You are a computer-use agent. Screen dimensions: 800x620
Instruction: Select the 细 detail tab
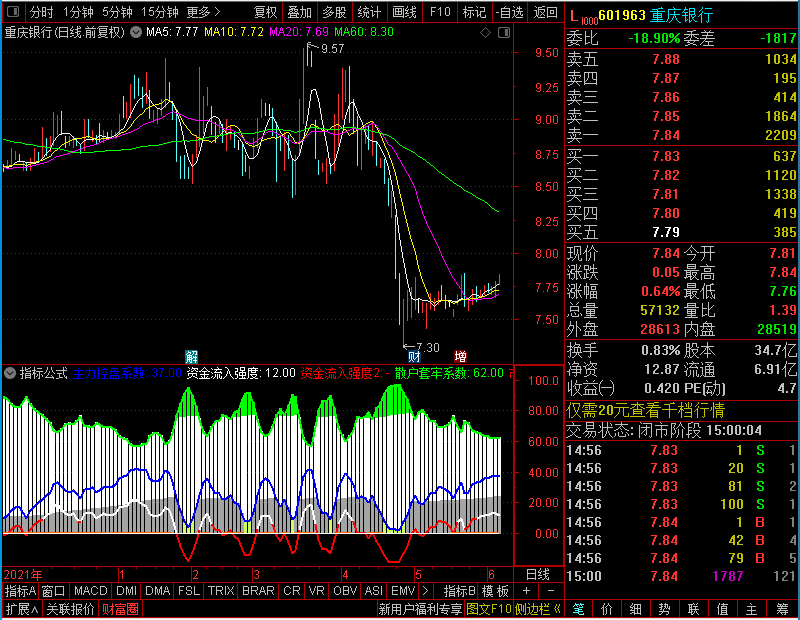[635, 609]
